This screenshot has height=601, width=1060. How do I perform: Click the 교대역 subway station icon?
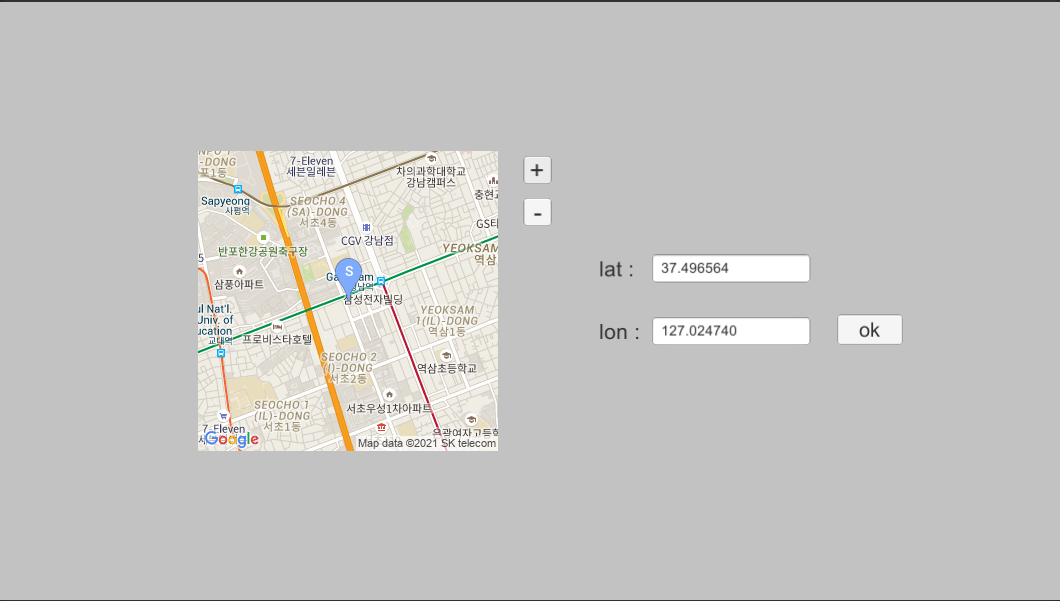click(x=220, y=353)
